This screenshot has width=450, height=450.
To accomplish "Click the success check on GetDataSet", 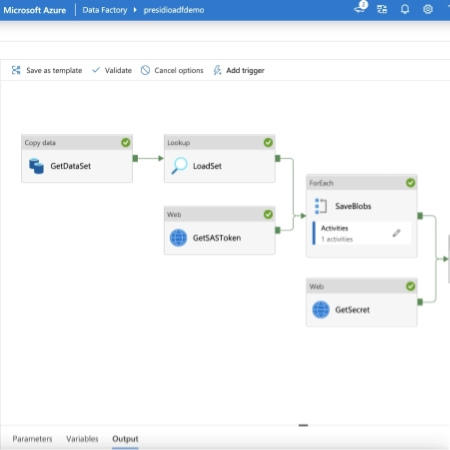I will pyautogui.click(x=126, y=143).
